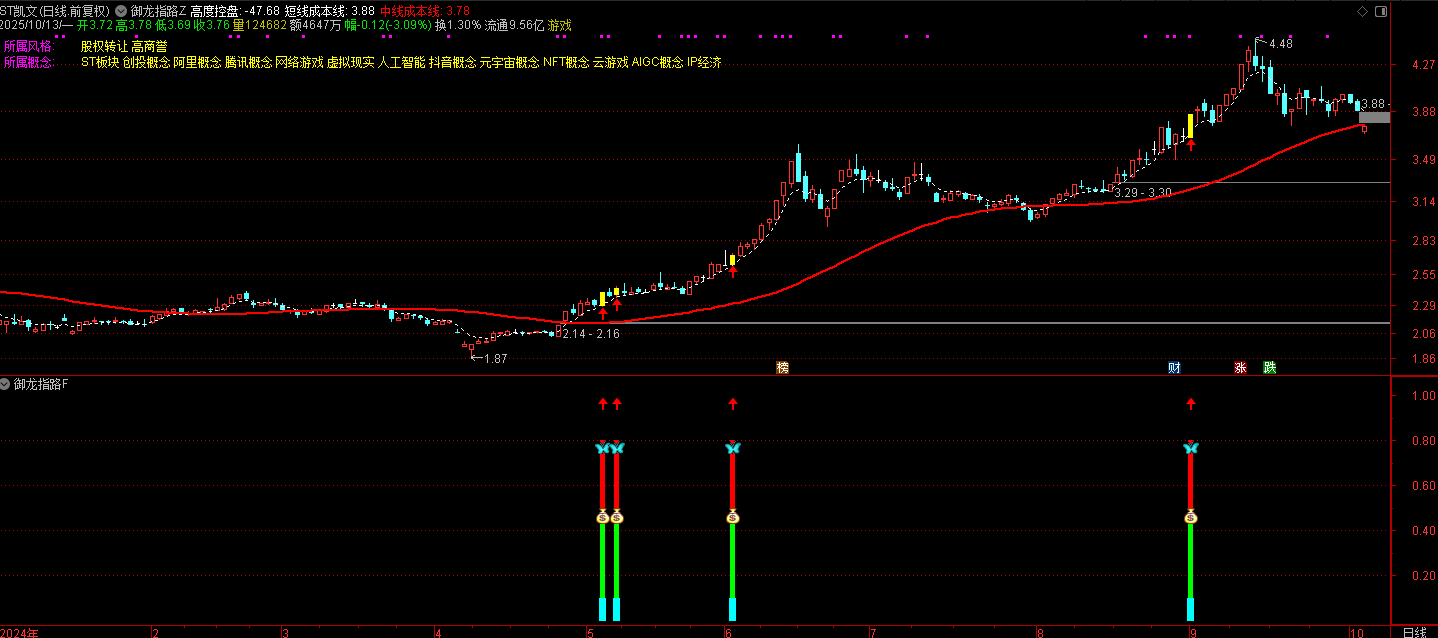Click the 游戏 industry link in header
This screenshot has height=638, width=1438.
point(559,25)
